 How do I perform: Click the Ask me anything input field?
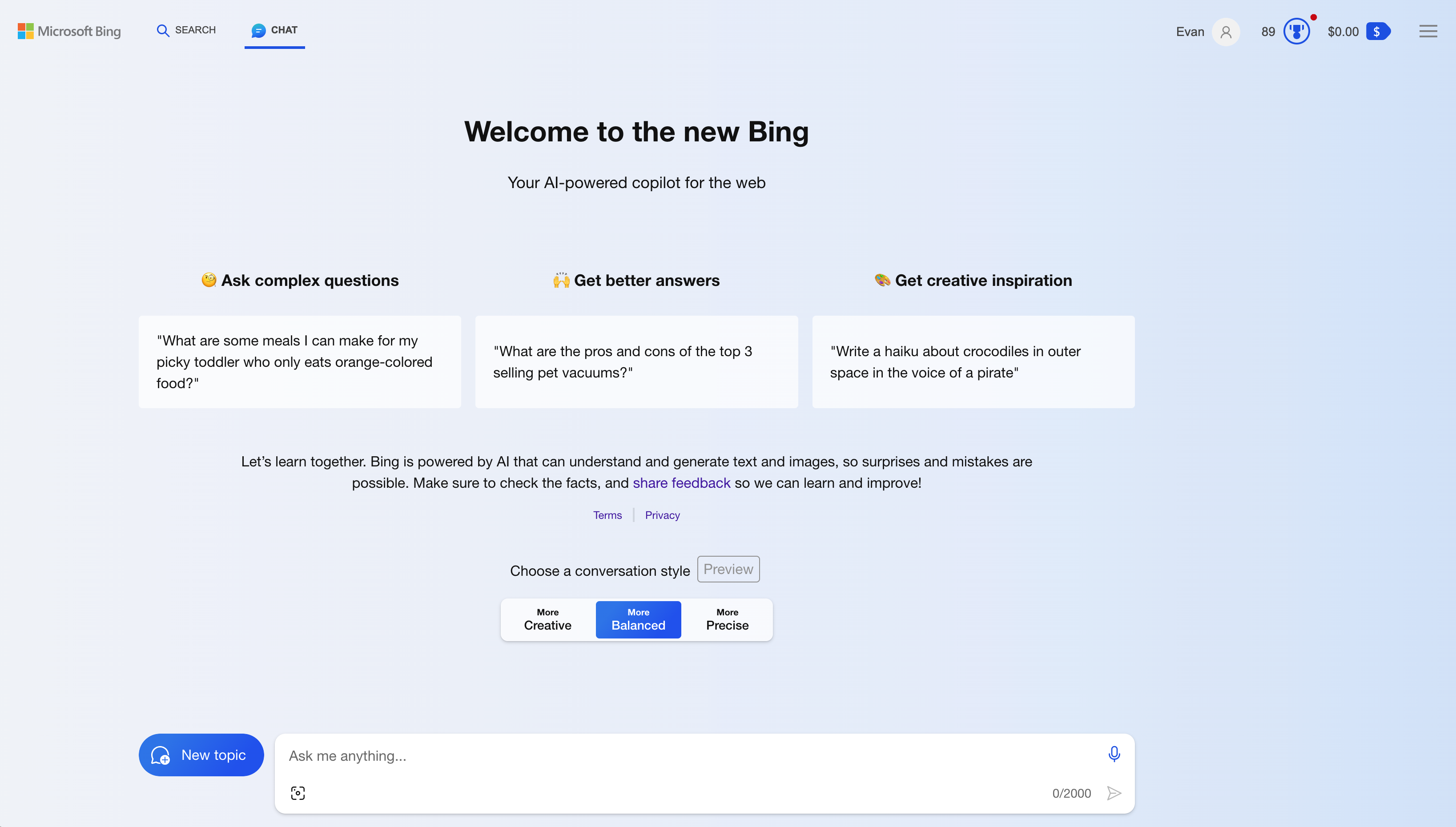click(625, 756)
